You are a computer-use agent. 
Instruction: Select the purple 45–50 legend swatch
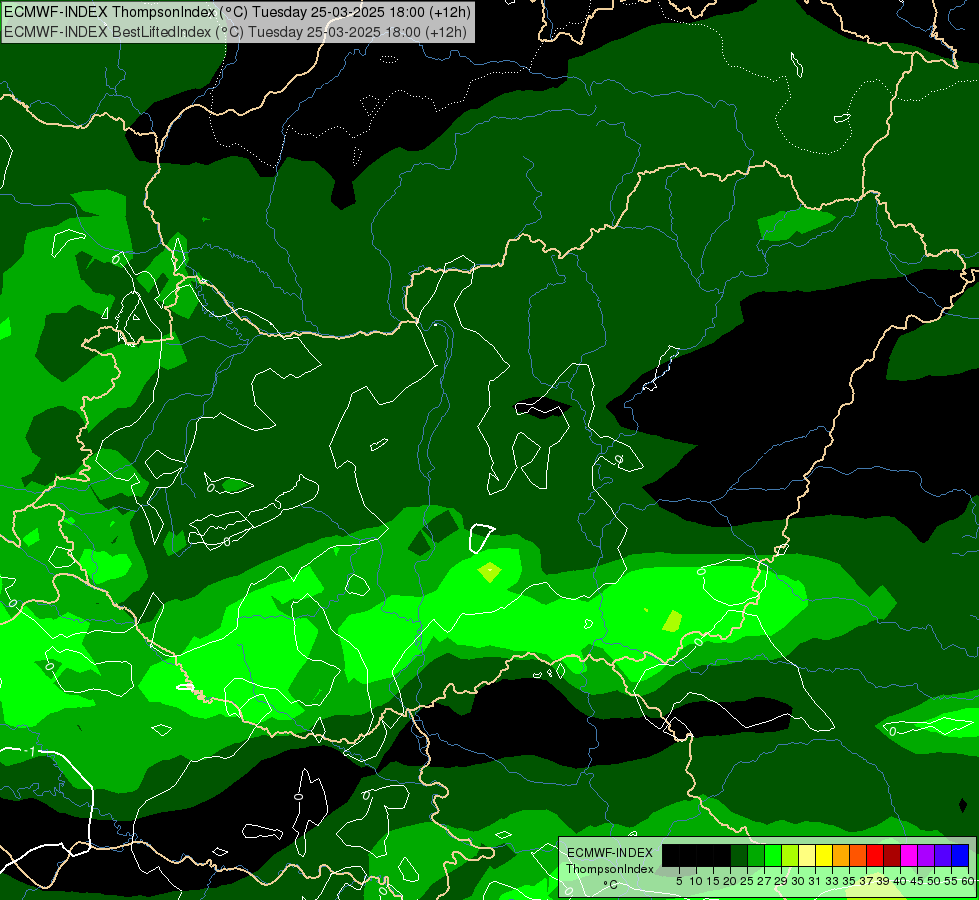coord(926,855)
